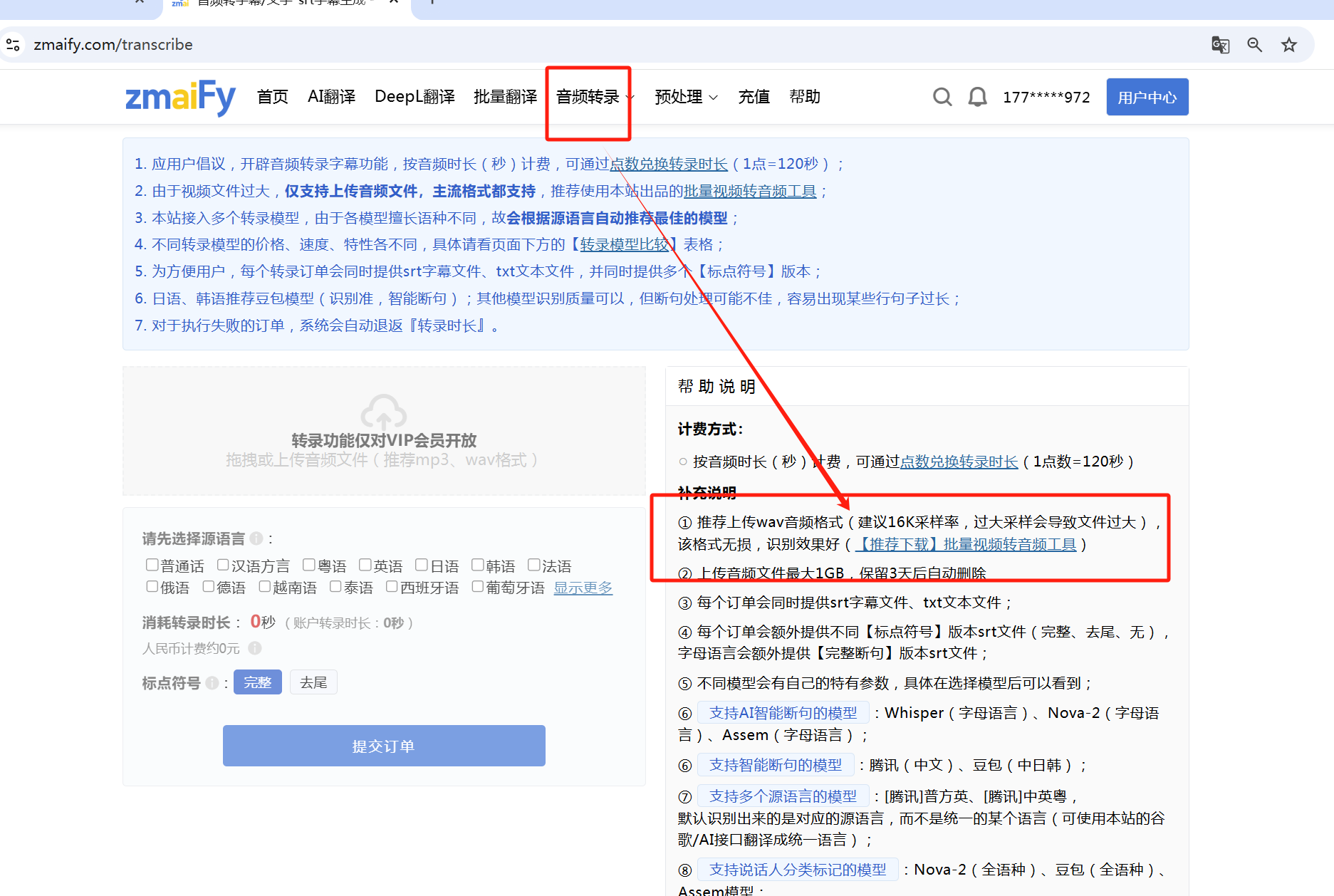
Task: Click the 支持智能断句的模型 tag
Action: tap(776, 765)
